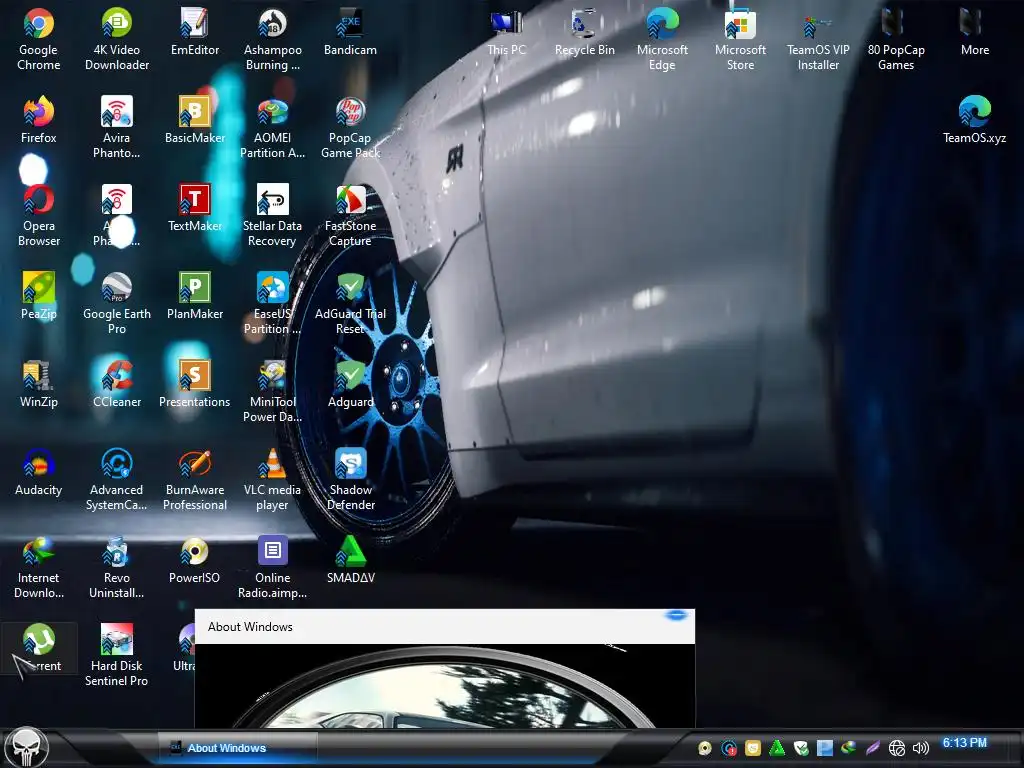Image resolution: width=1024 pixels, height=768 pixels.
Task: Select the Hard Disk Sentinel Pro icon
Action: pyautogui.click(x=116, y=655)
